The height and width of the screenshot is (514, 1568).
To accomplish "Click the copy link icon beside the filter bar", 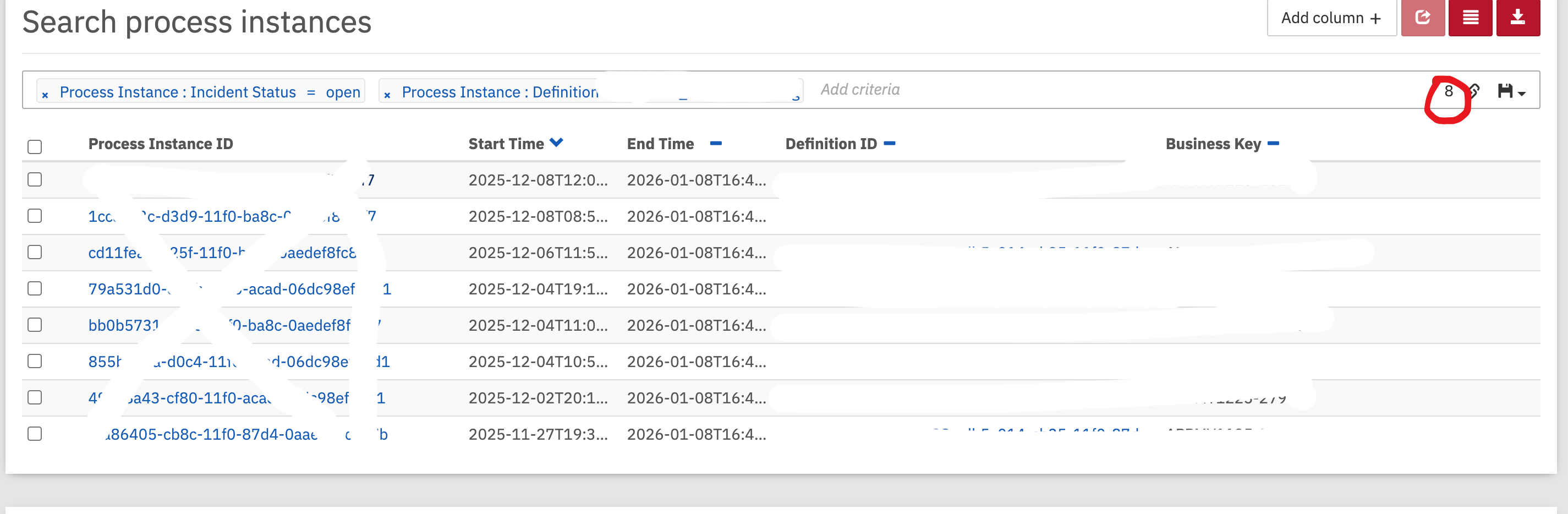I will tap(1474, 91).
